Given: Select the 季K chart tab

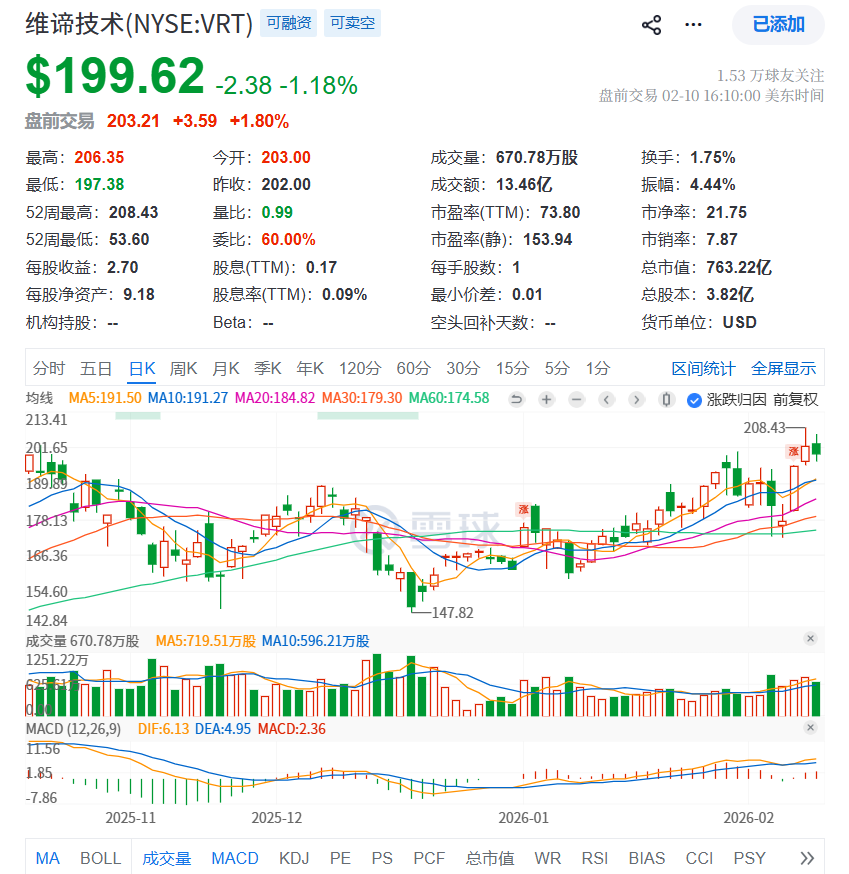Looking at the screenshot, I should coord(268,368).
